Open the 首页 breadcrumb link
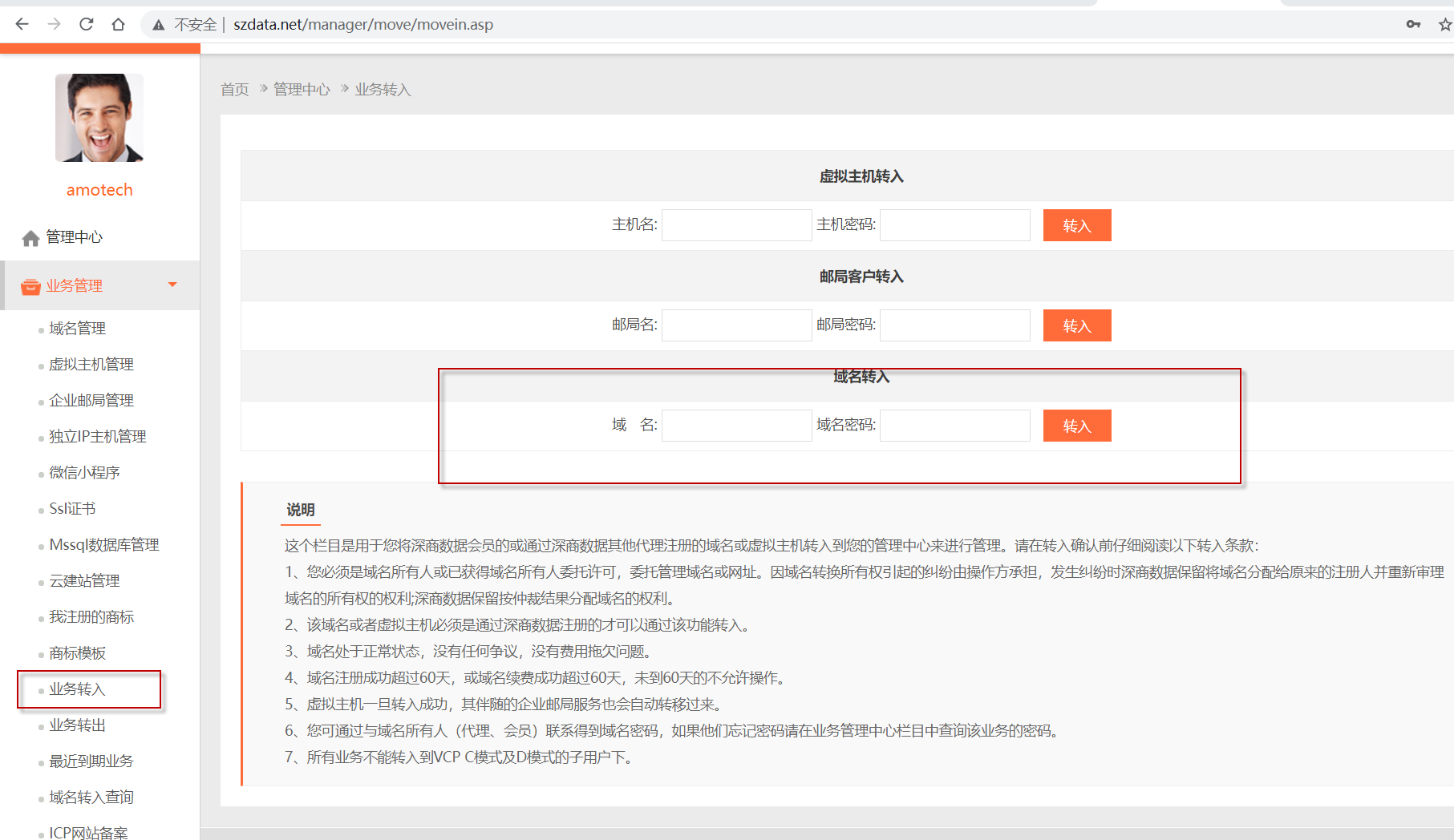The width and height of the screenshot is (1454, 840). pos(233,89)
